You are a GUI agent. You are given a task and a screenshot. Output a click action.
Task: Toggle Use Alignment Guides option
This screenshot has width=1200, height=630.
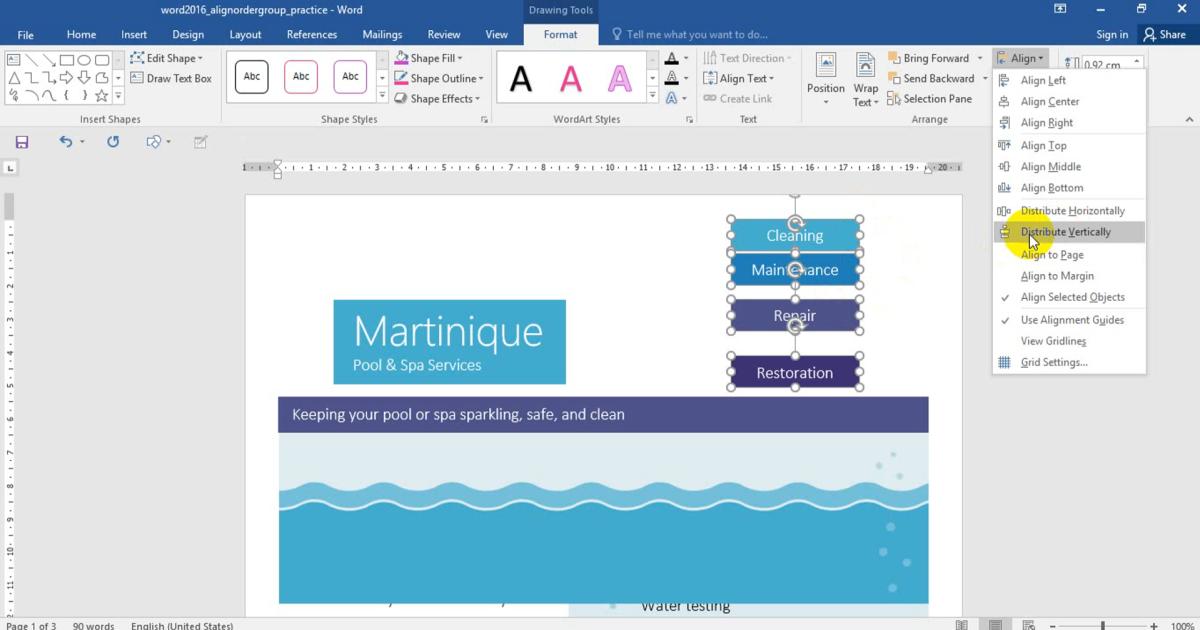click(x=1072, y=320)
